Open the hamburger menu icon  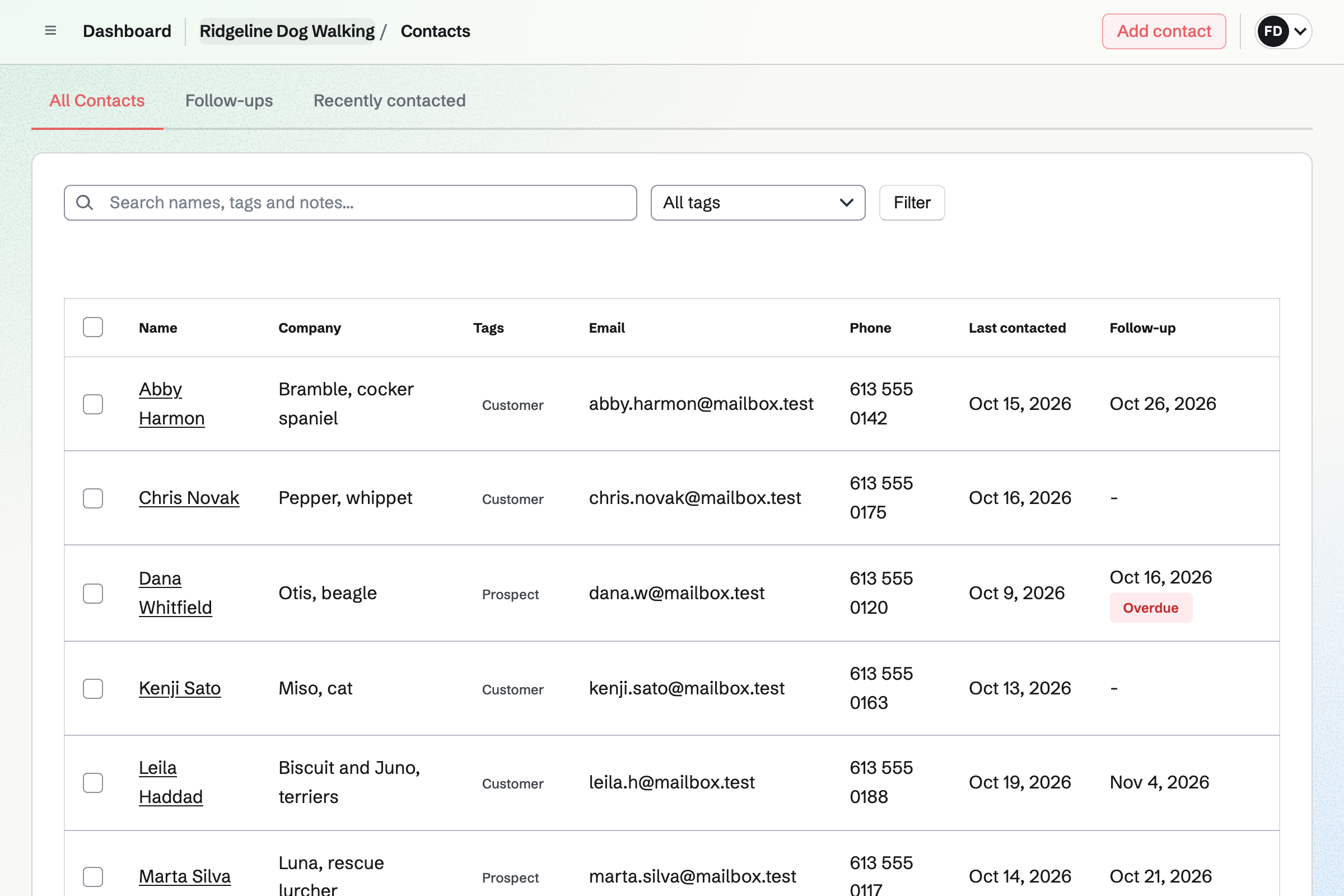coord(50,31)
